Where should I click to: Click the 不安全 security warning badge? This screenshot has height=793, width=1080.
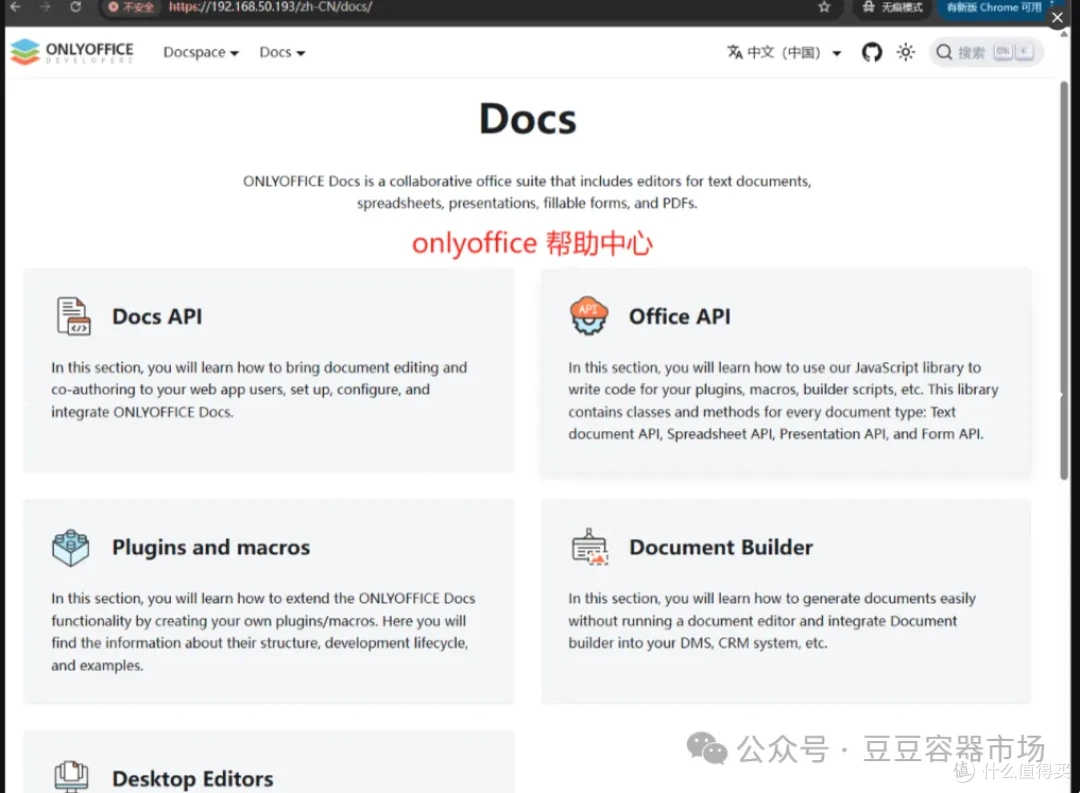pyautogui.click(x=131, y=7)
